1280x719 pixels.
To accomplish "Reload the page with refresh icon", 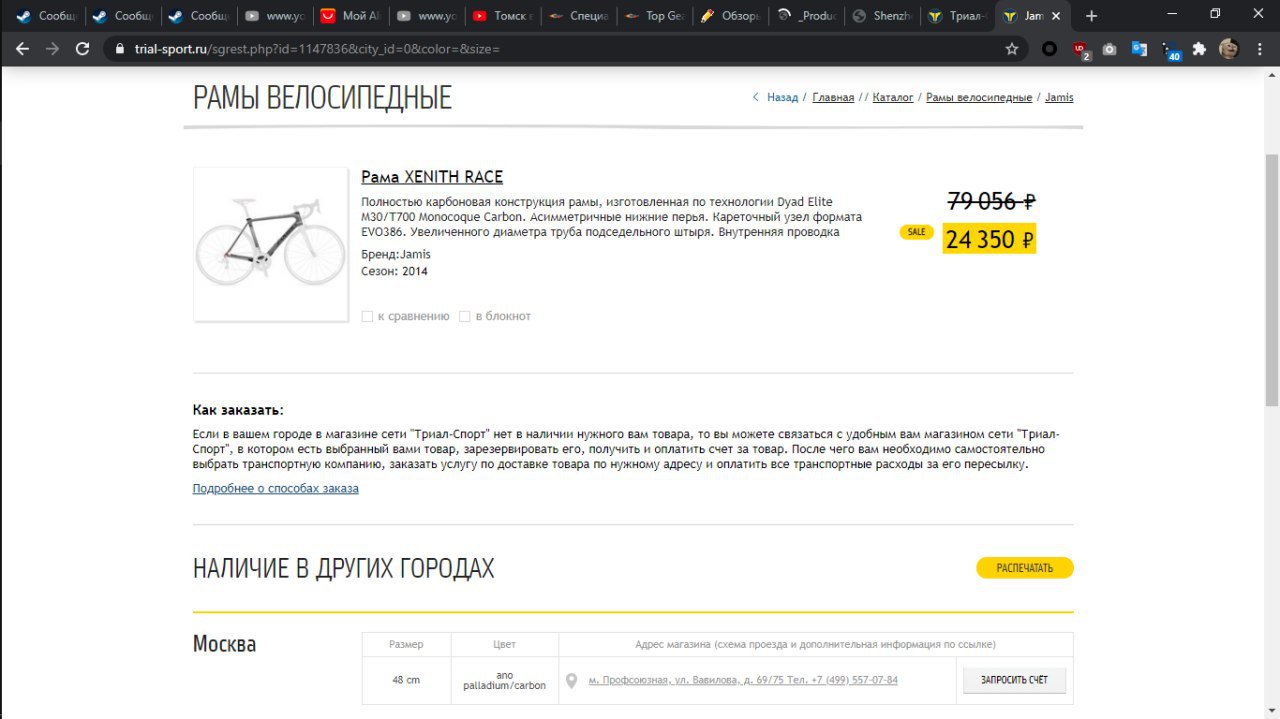I will [83, 48].
